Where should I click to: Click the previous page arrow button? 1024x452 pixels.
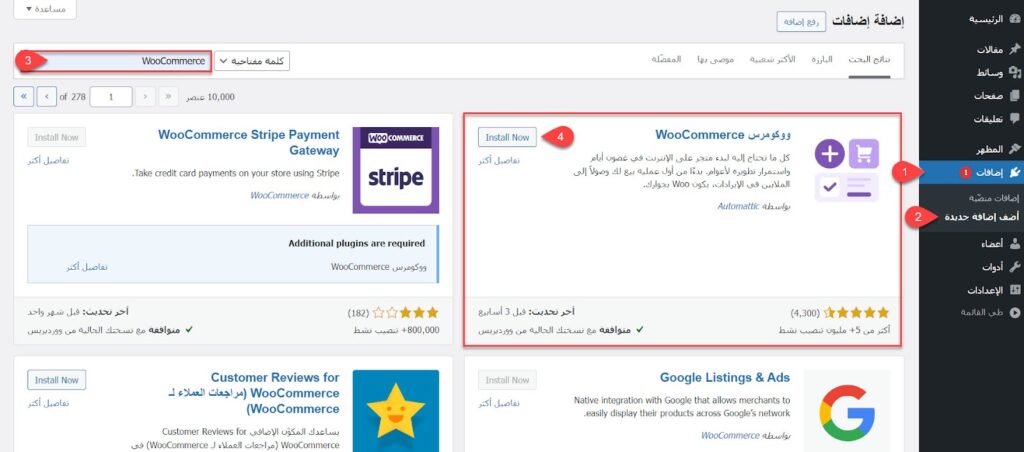pos(146,97)
